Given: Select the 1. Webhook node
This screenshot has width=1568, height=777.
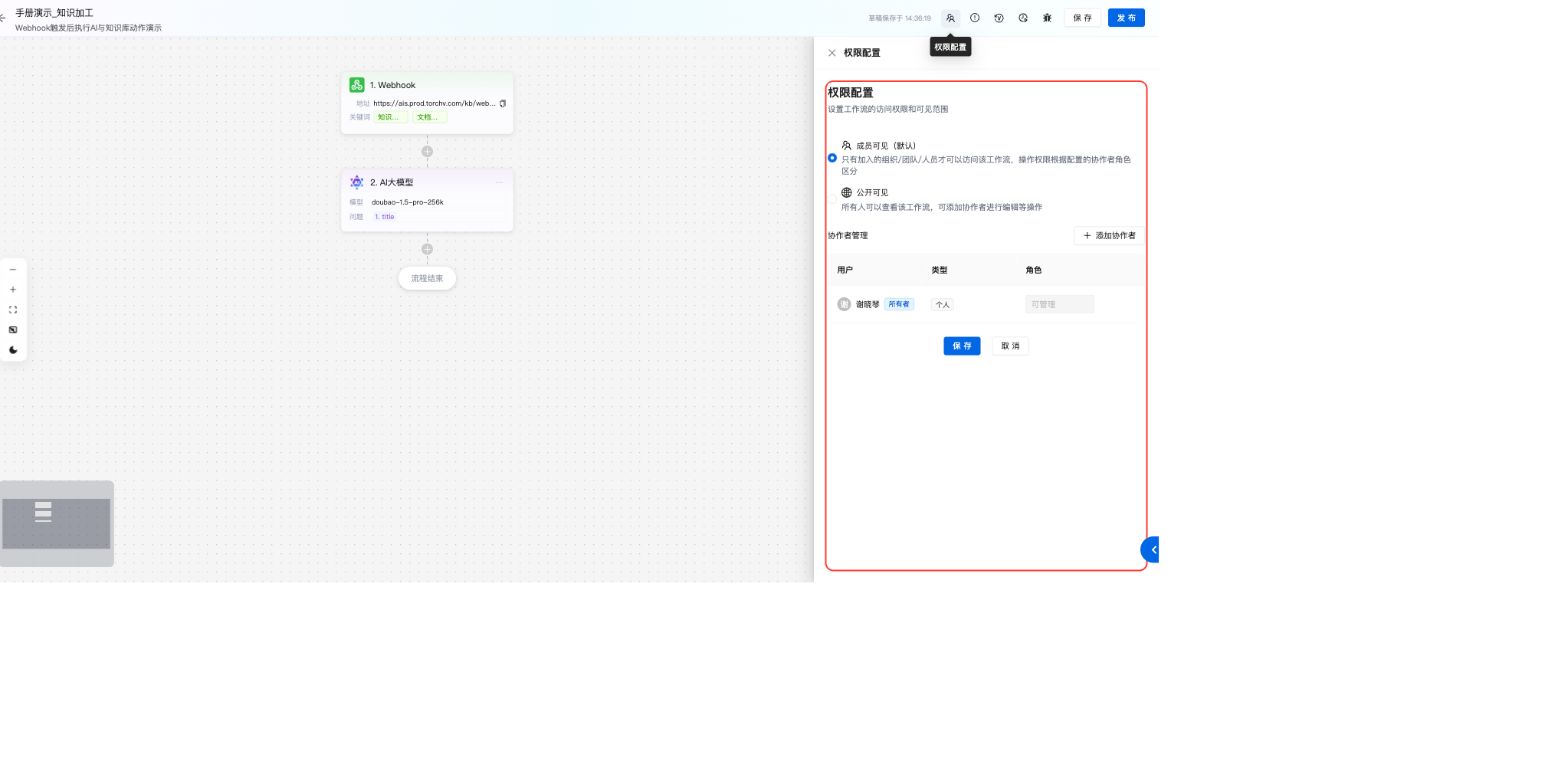Looking at the screenshot, I should coord(427,85).
